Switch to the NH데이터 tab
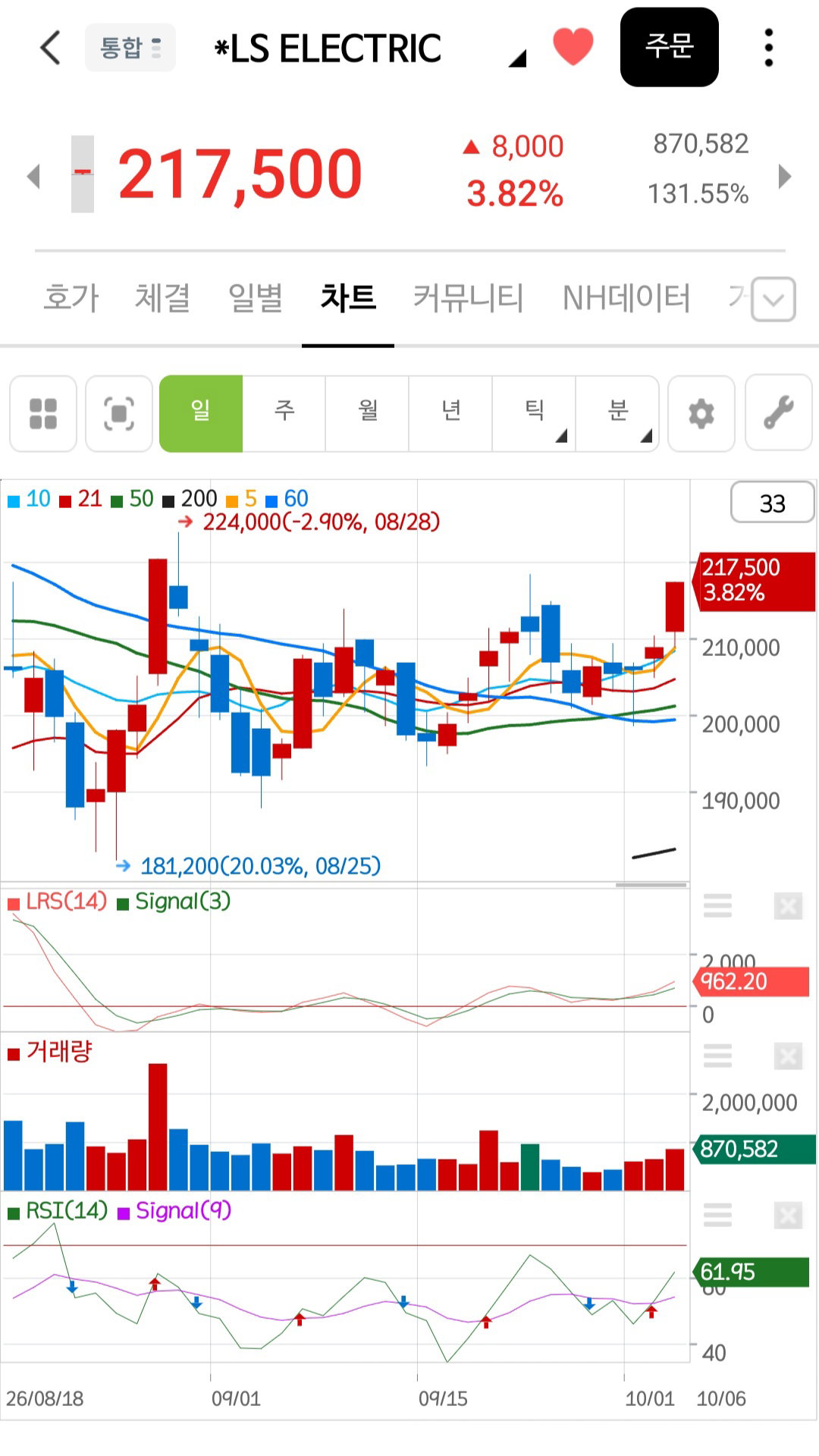This screenshot has width=819, height=1456. coord(626,297)
